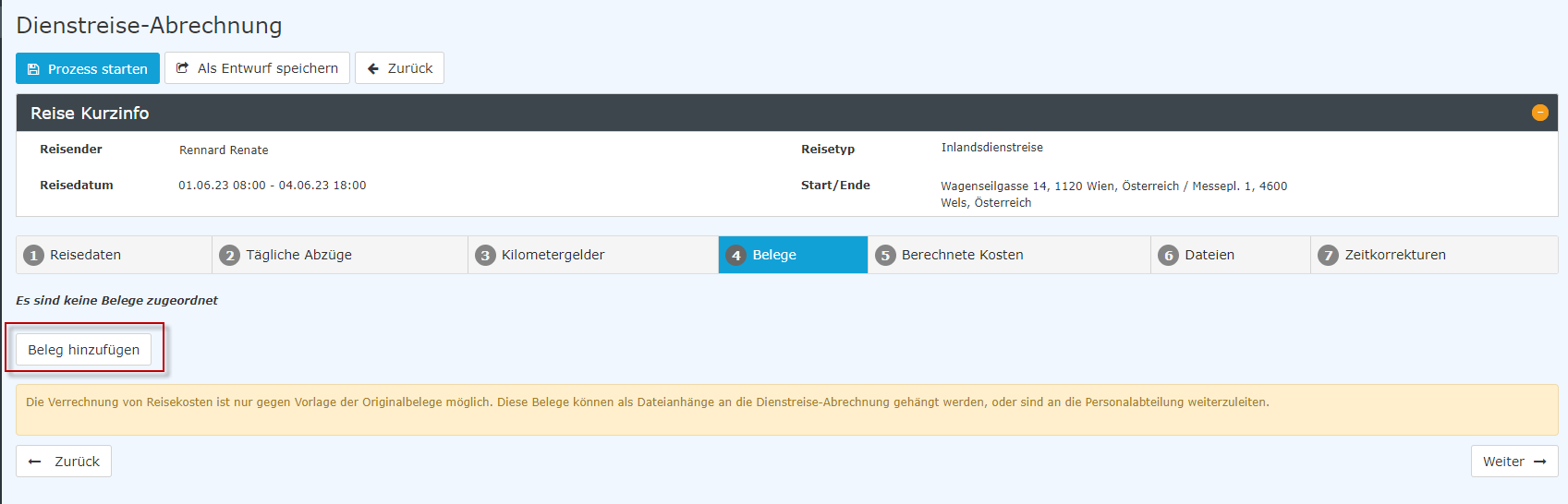Click the Reisedatum label
This screenshot has height=504, width=1568.
point(77,186)
